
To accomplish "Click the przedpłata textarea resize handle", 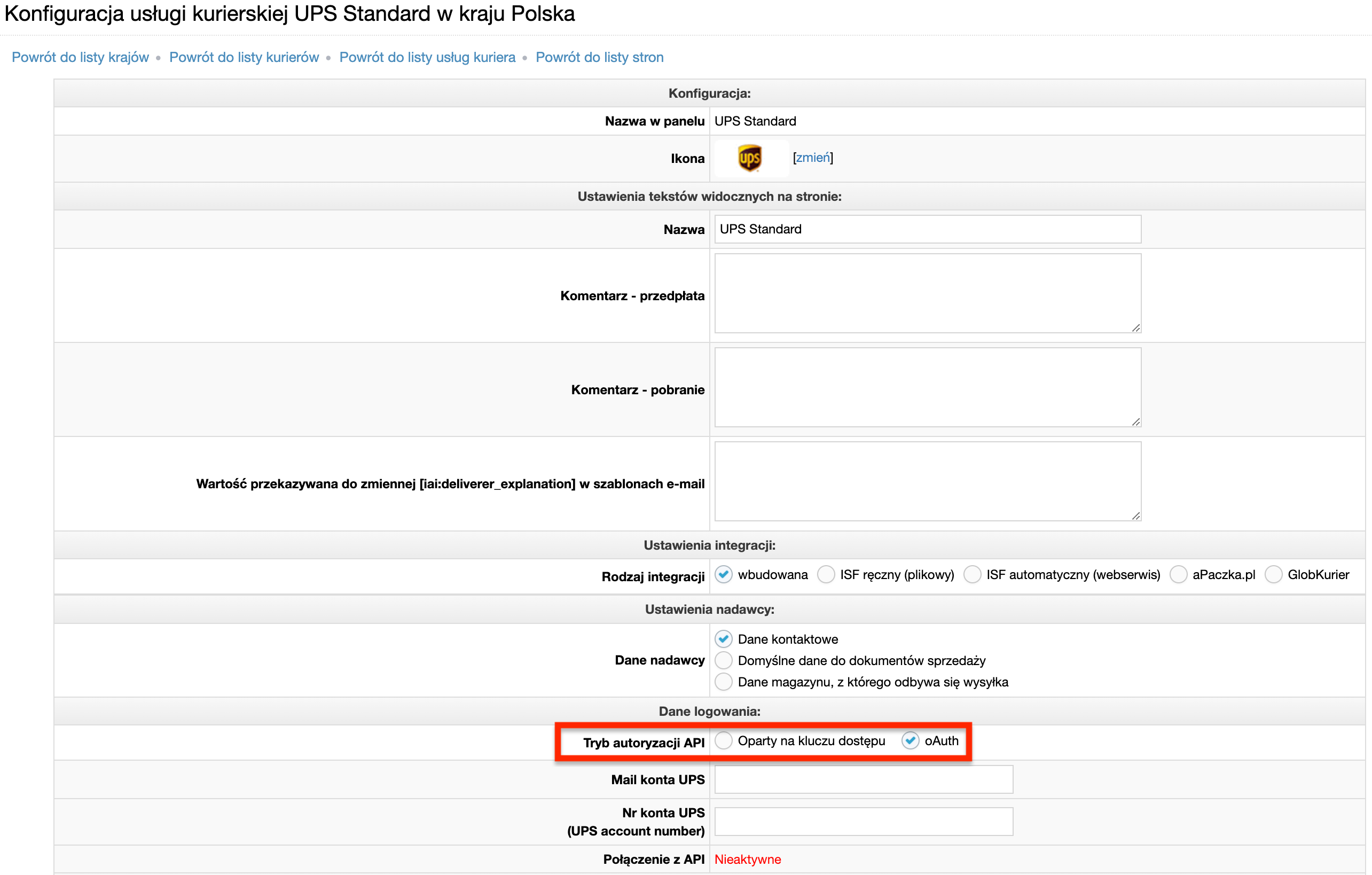I will coord(1135,328).
